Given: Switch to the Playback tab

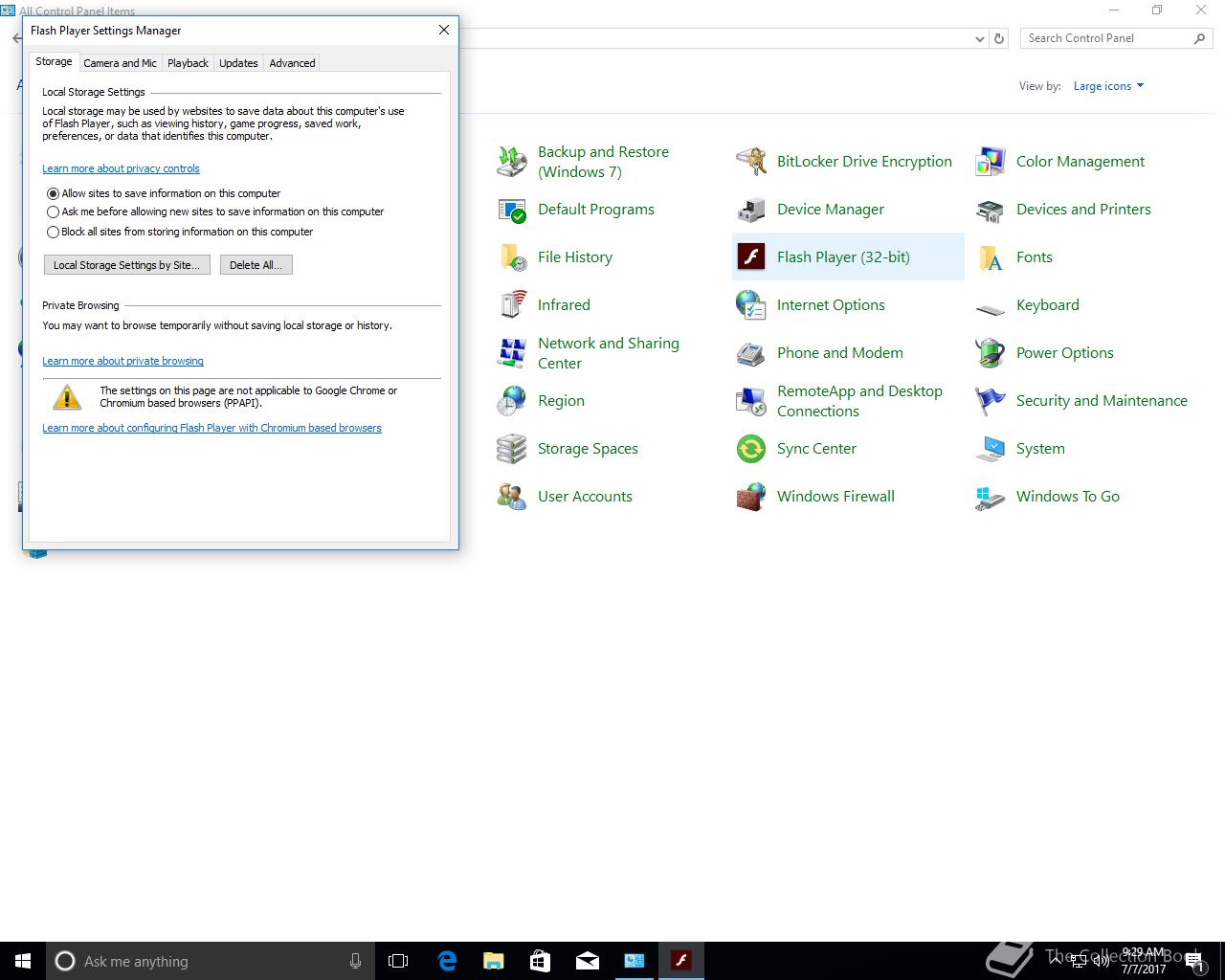Looking at the screenshot, I should [x=188, y=63].
